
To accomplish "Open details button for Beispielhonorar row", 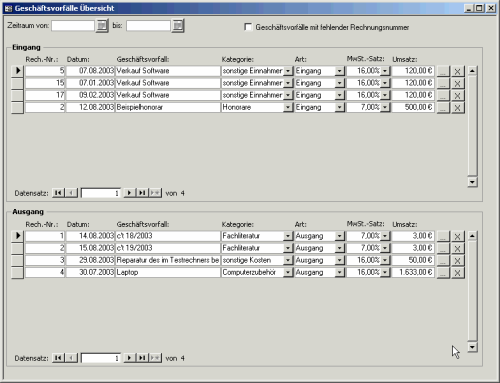I will click(443, 107).
